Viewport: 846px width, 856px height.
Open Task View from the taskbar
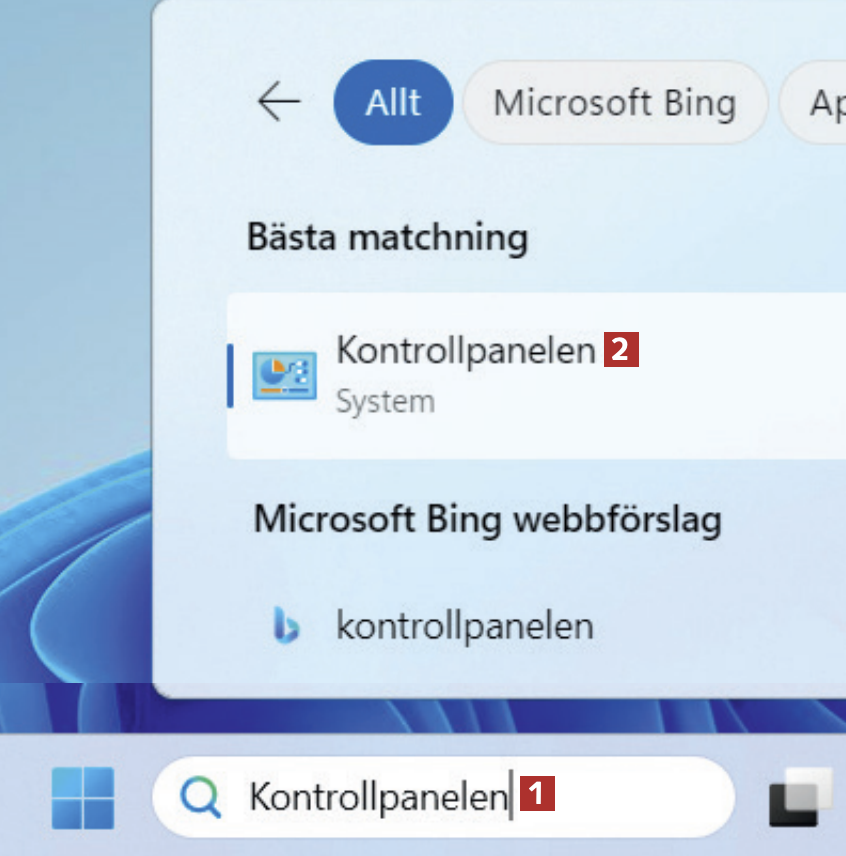[x=802, y=797]
